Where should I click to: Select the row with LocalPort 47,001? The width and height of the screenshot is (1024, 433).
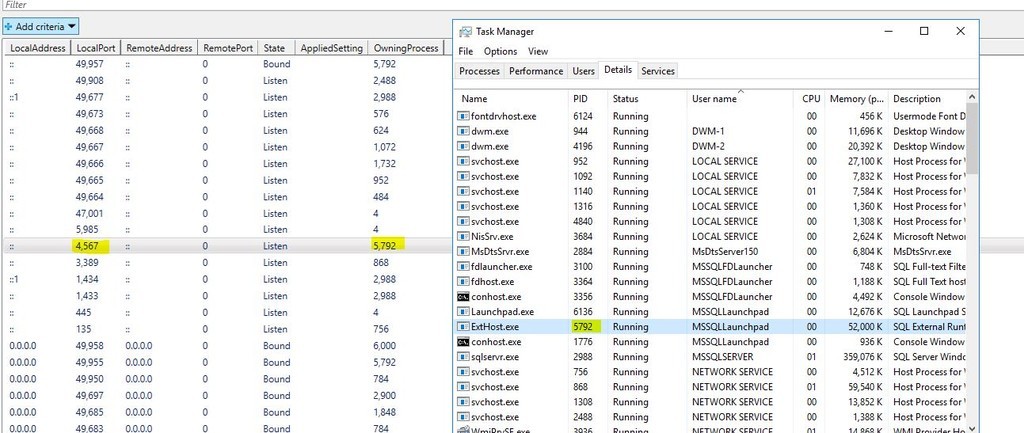coord(226,213)
